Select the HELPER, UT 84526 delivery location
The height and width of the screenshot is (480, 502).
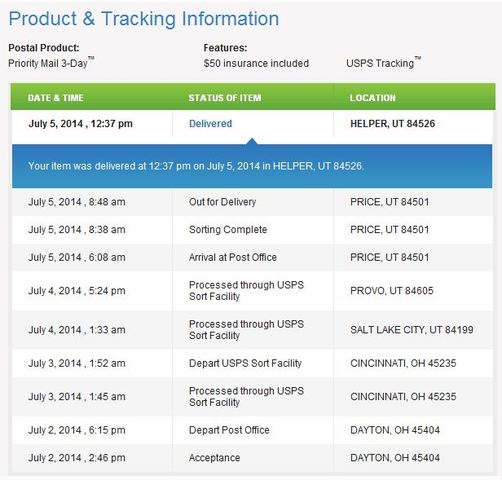coord(393,124)
